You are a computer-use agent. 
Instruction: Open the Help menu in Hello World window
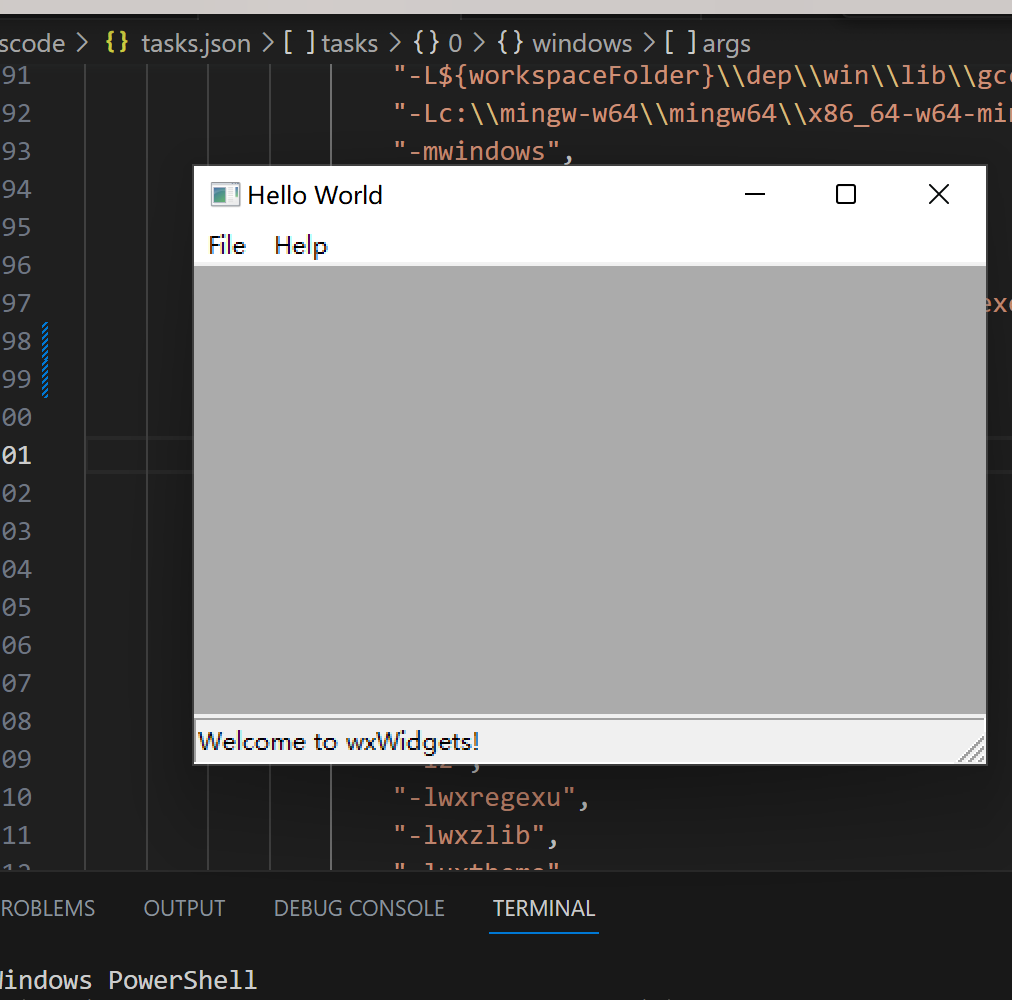pyautogui.click(x=301, y=245)
